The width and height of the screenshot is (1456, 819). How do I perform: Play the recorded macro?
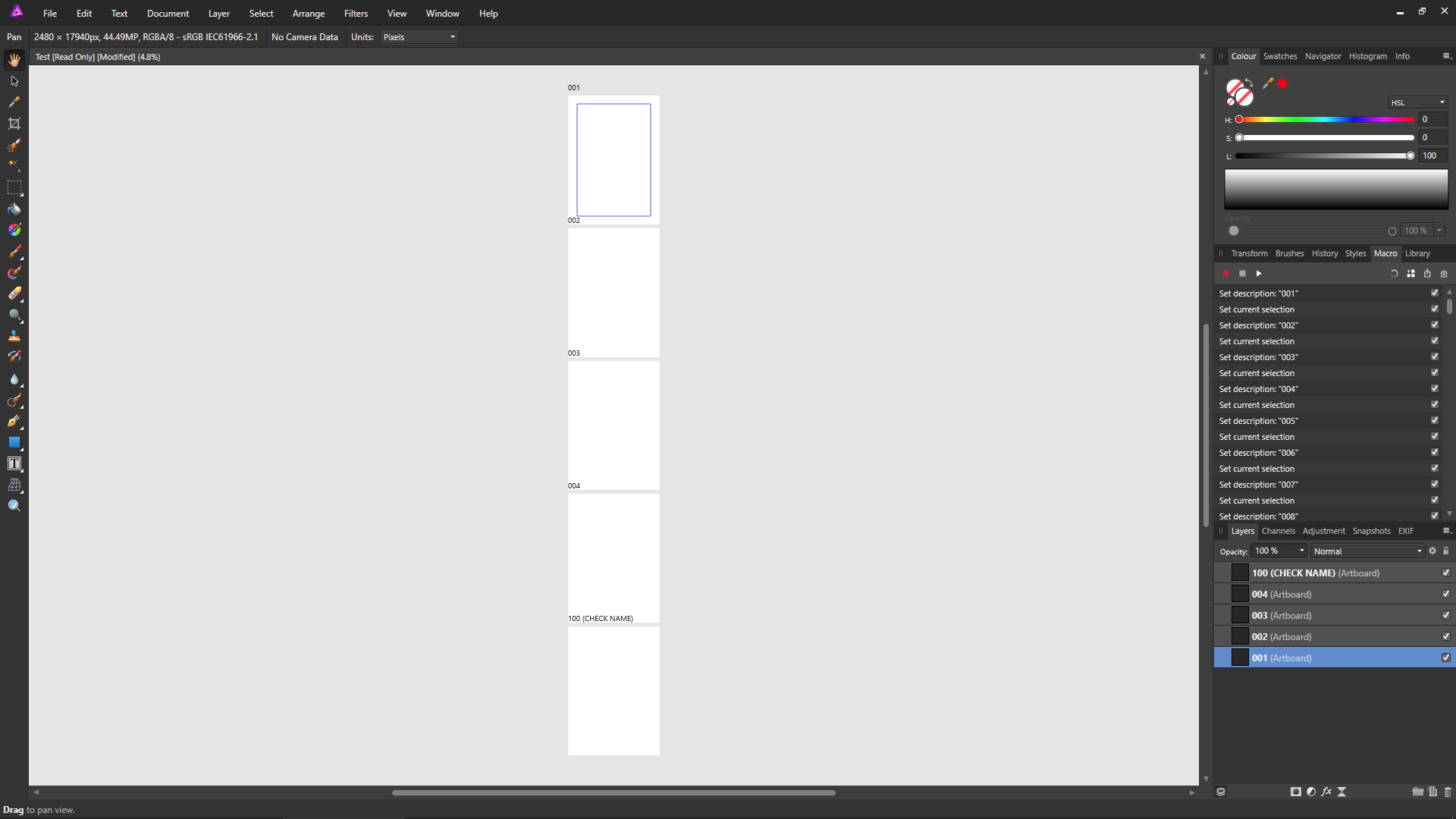pos(1259,274)
